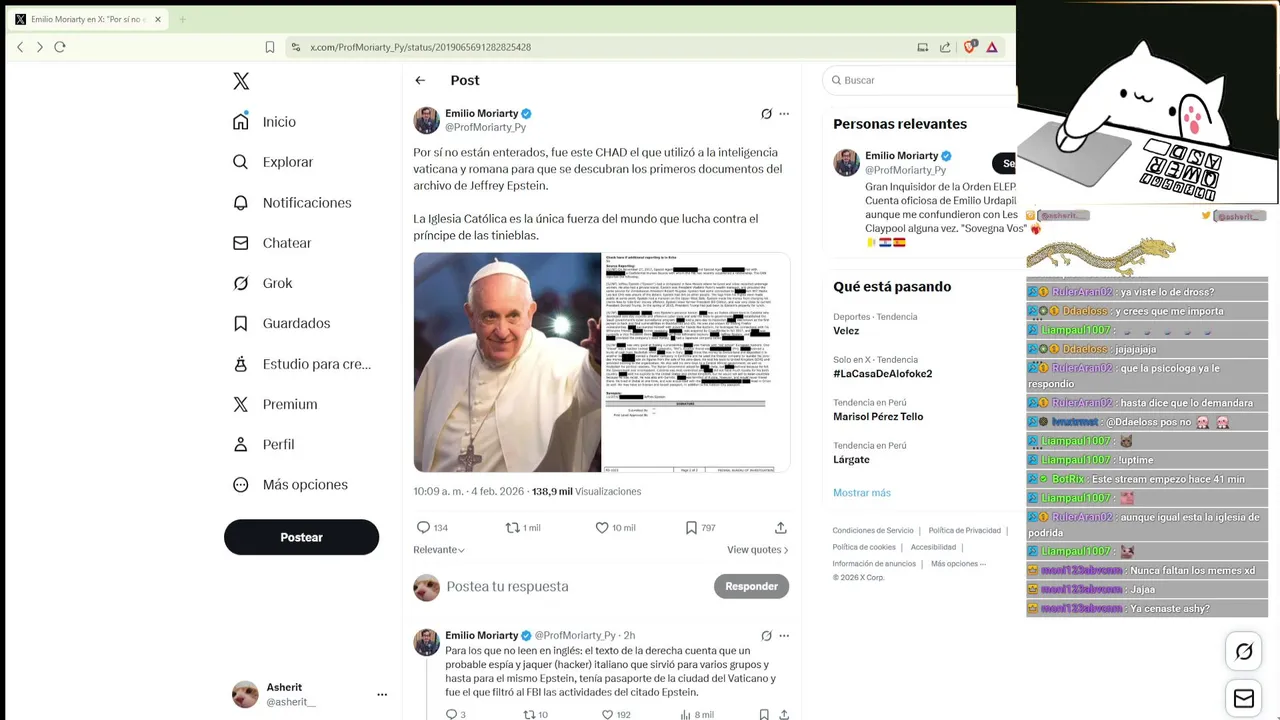The width and height of the screenshot is (1280, 720).
Task: Click the X logo icon
Action: click(241, 81)
